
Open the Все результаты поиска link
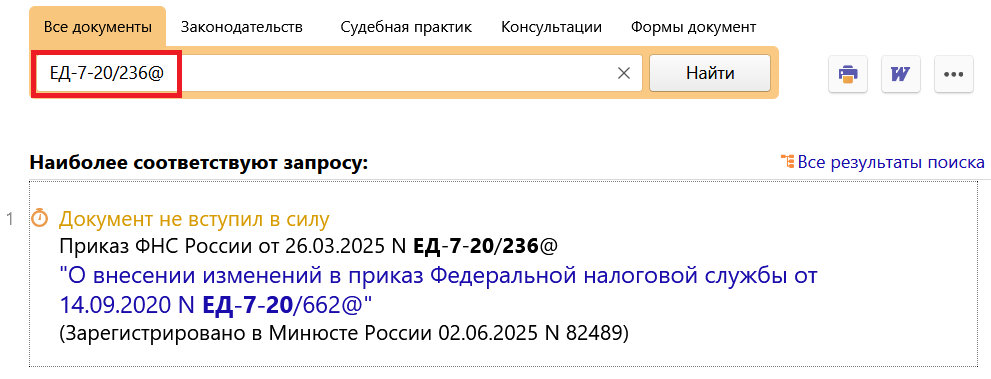pyautogui.click(x=891, y=162)
